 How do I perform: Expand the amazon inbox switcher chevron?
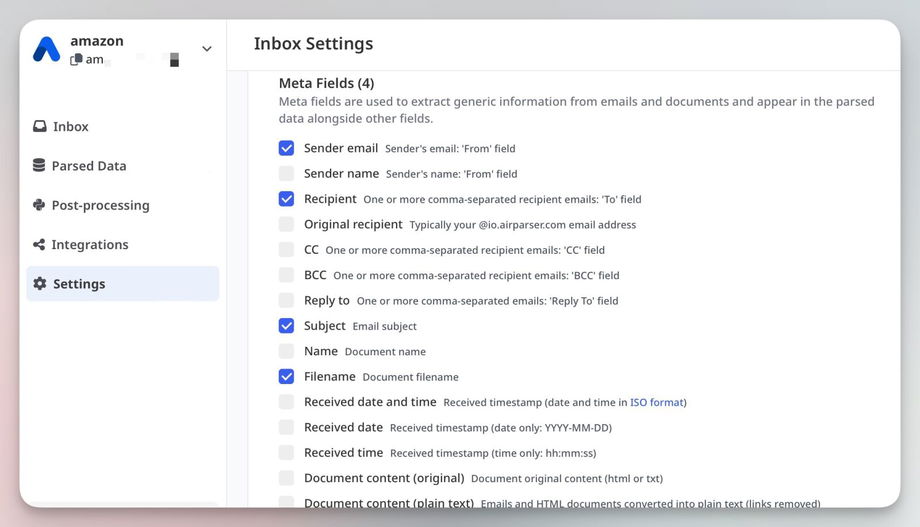click(x=207, y=49)
